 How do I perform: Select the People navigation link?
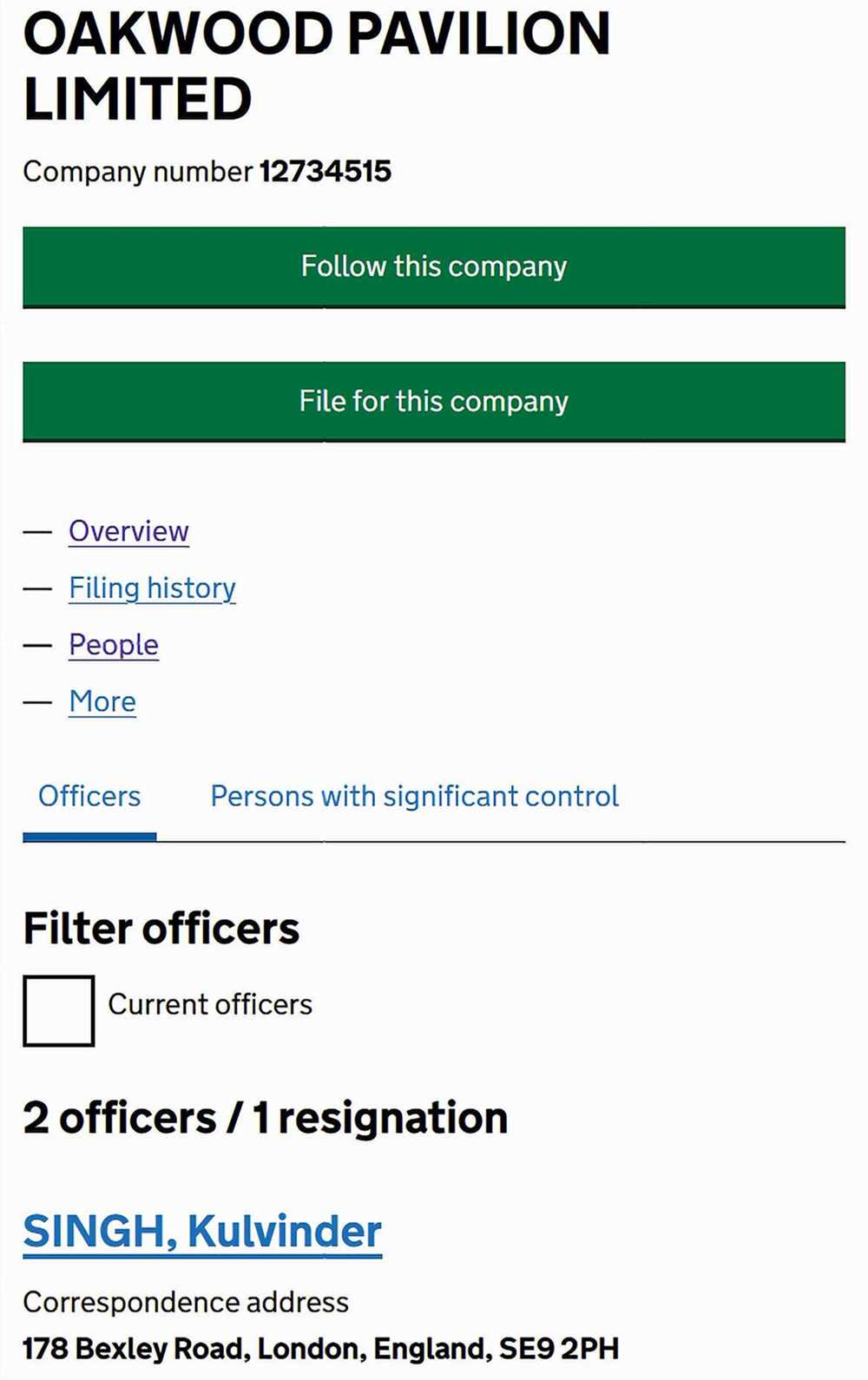pyautogui.click(x=114, y=645)
